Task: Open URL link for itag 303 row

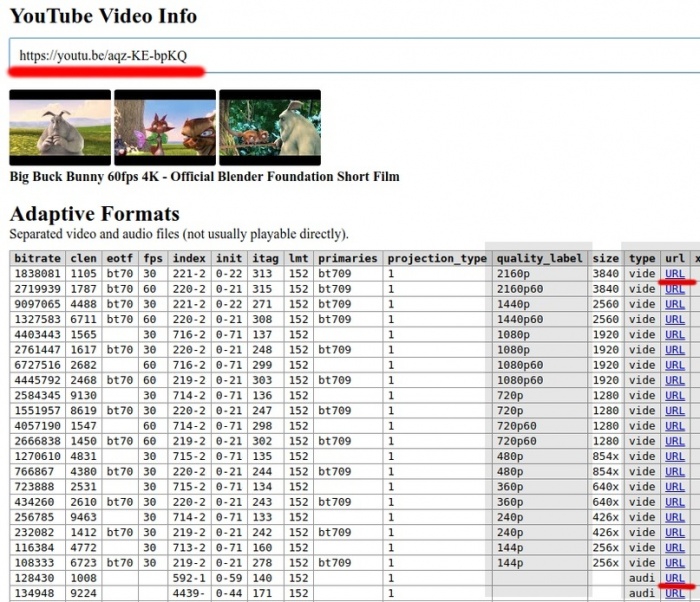Action: tap(675, 380)
